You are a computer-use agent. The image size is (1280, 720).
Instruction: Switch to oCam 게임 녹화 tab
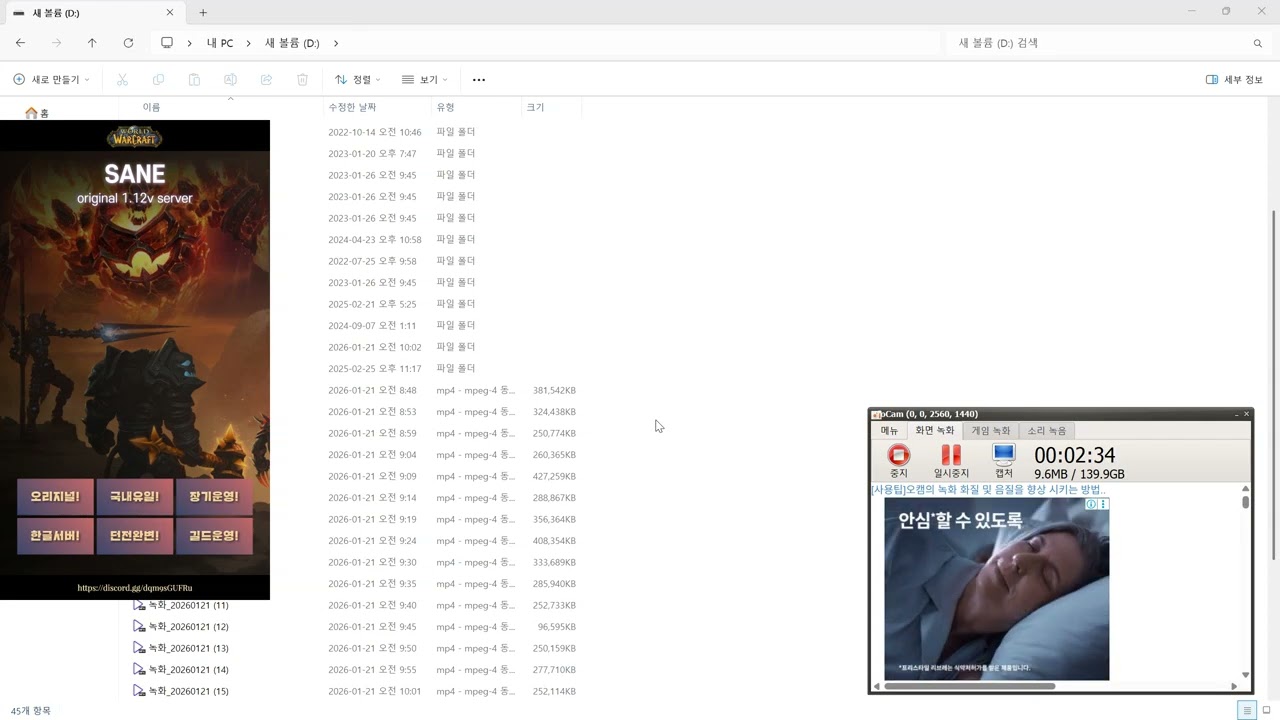pos(991,430)
